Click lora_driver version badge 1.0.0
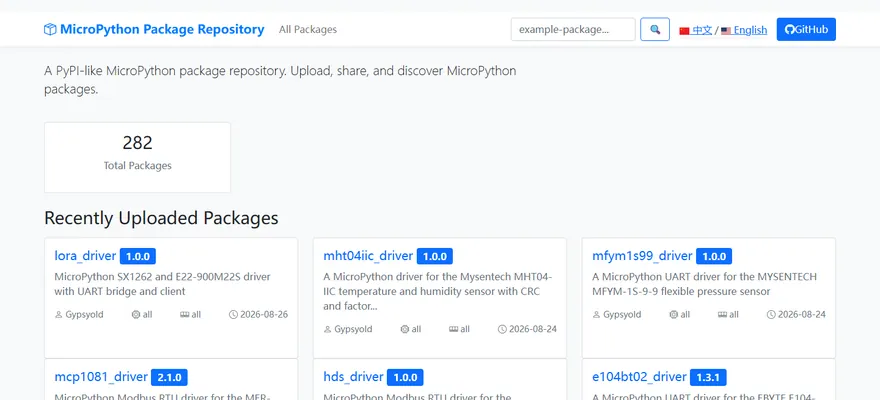This screenshot has width=880, height=400. [x=138, y=256]
